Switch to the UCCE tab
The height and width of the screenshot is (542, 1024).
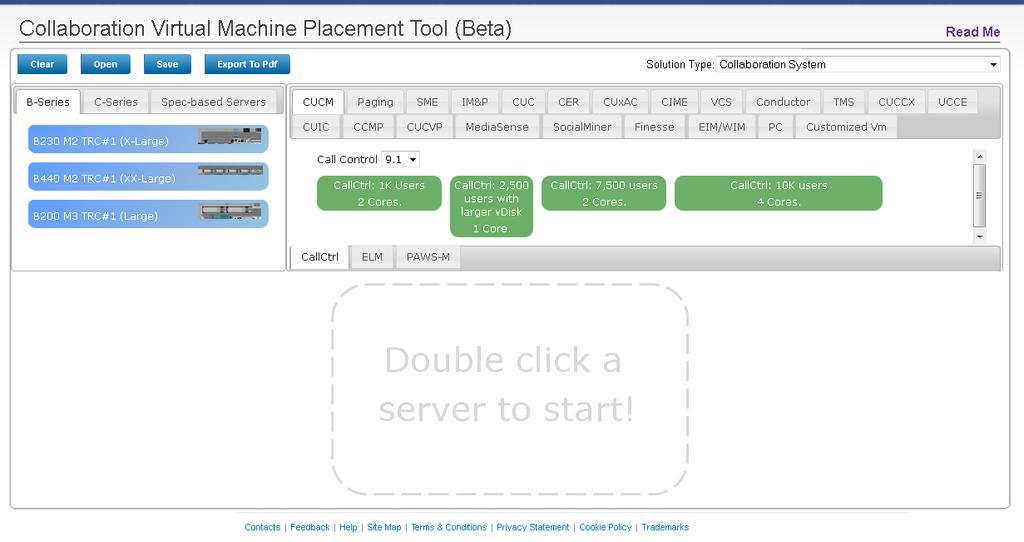pos(952,102)
